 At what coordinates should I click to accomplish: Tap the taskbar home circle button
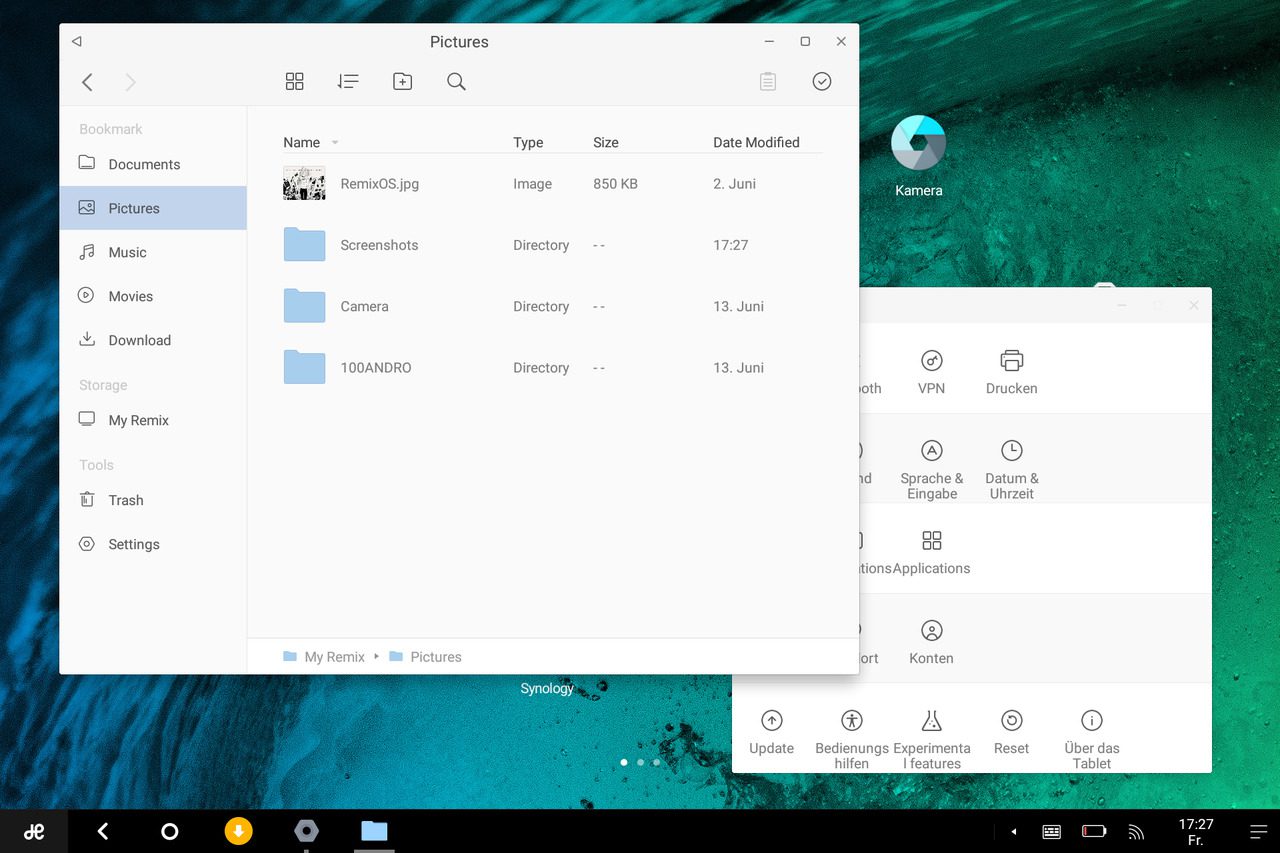point(170,831)
